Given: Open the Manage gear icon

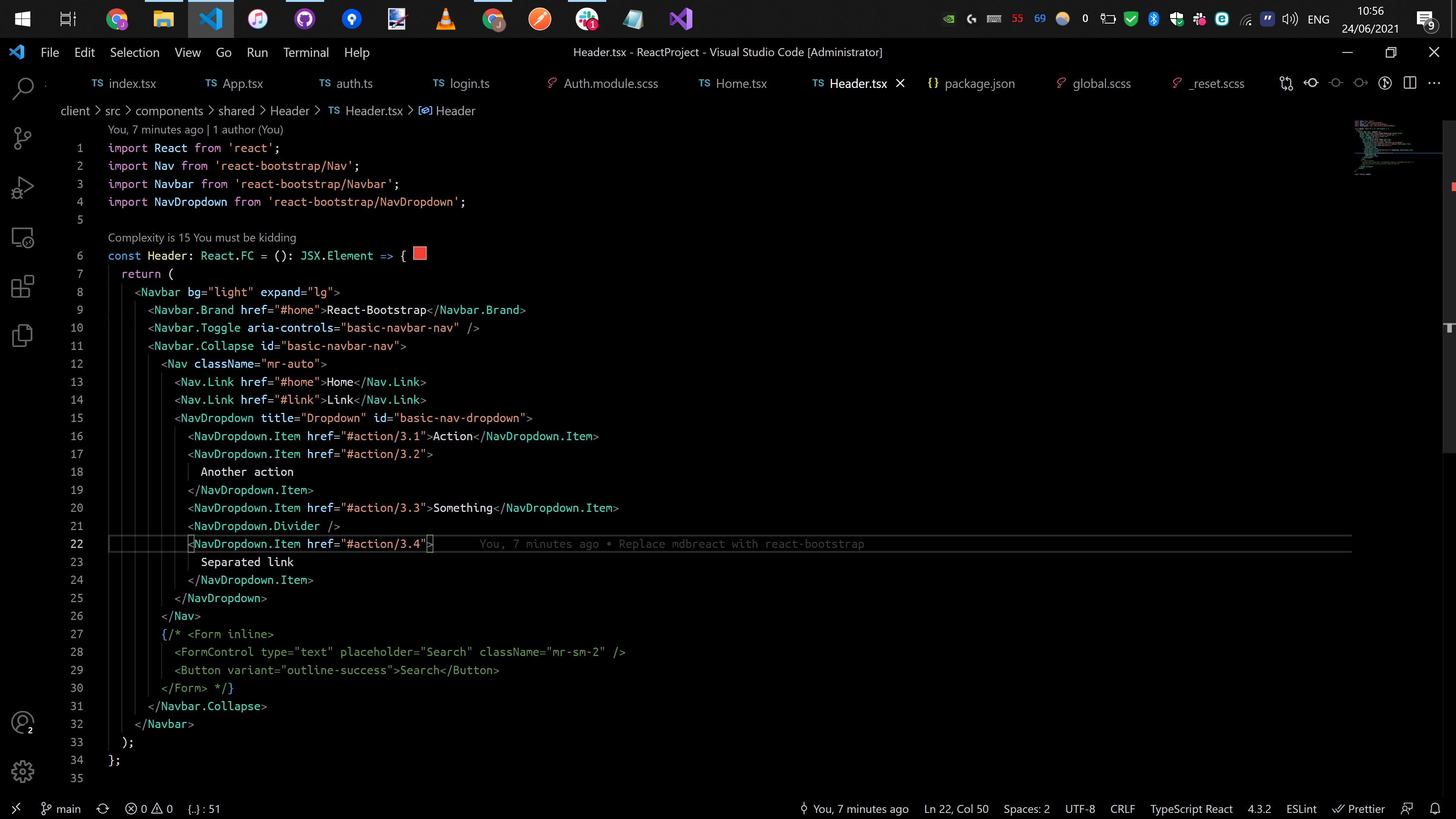Looking at the screenshot, I should coord(22,771).
